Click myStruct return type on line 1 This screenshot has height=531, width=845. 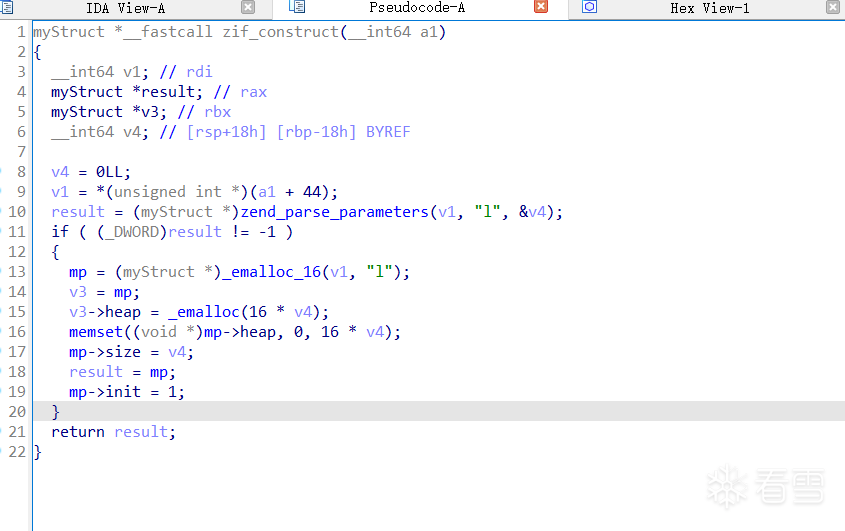(x=69, y=32)
